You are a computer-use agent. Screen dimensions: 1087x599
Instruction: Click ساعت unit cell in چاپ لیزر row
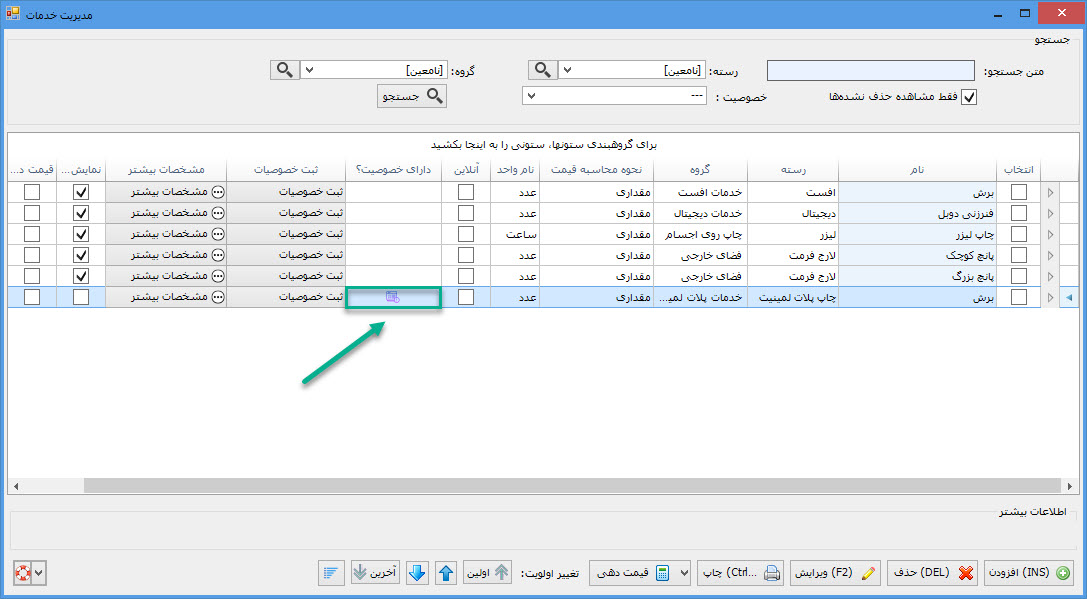tap(514, 234)
